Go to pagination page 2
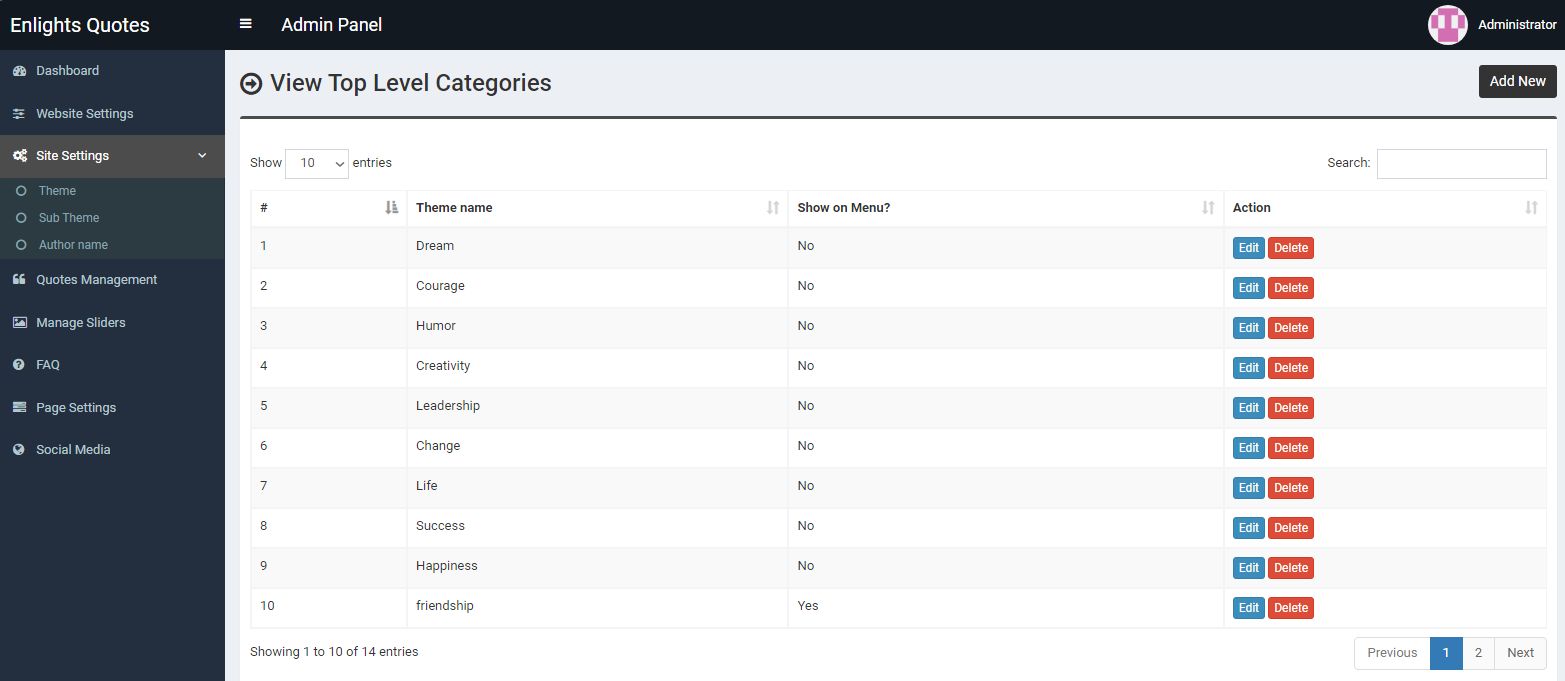The image size is (1565, 681). pos(1478,653)
